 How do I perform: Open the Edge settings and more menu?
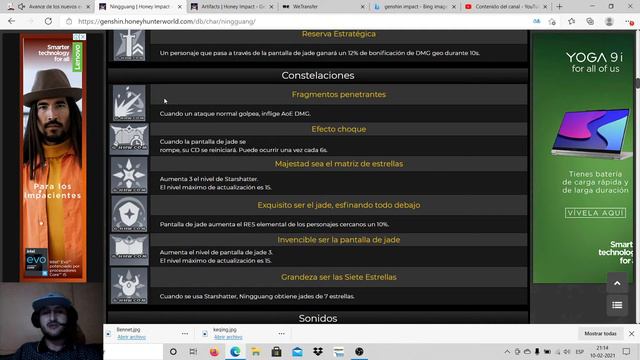tap(629, 21)
